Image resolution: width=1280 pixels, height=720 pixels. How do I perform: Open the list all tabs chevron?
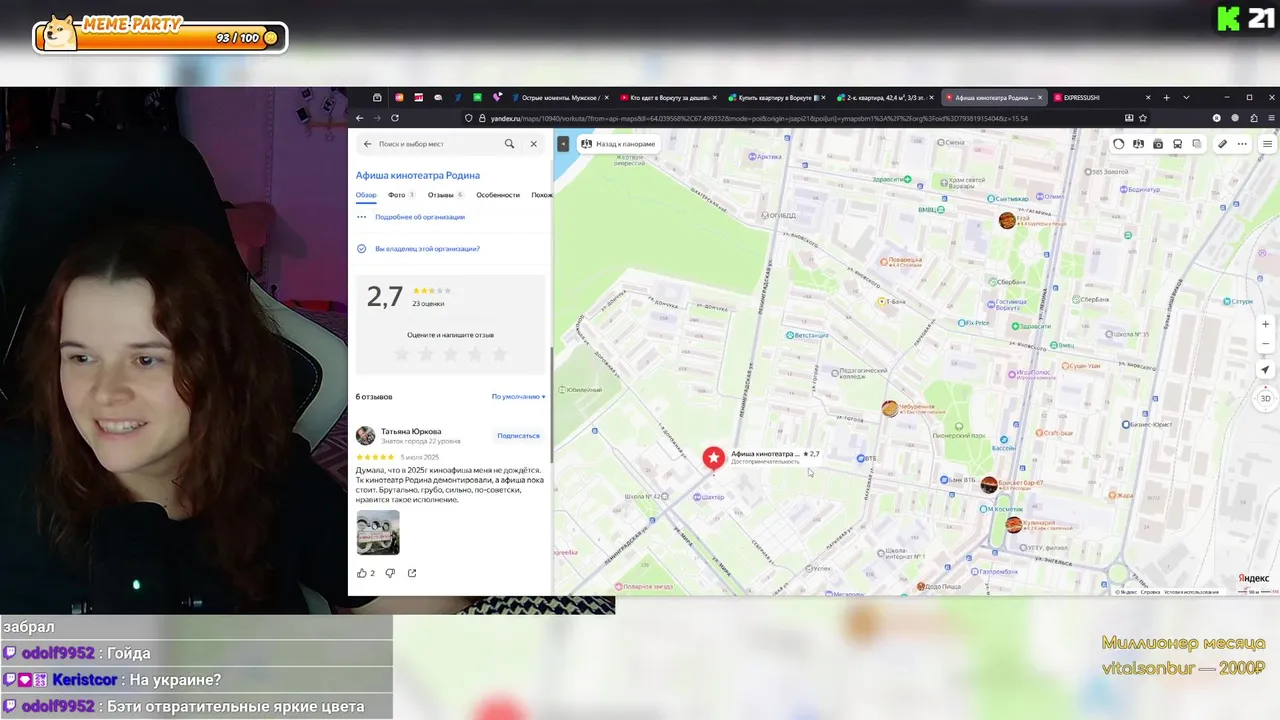[x=1186, y=98]
